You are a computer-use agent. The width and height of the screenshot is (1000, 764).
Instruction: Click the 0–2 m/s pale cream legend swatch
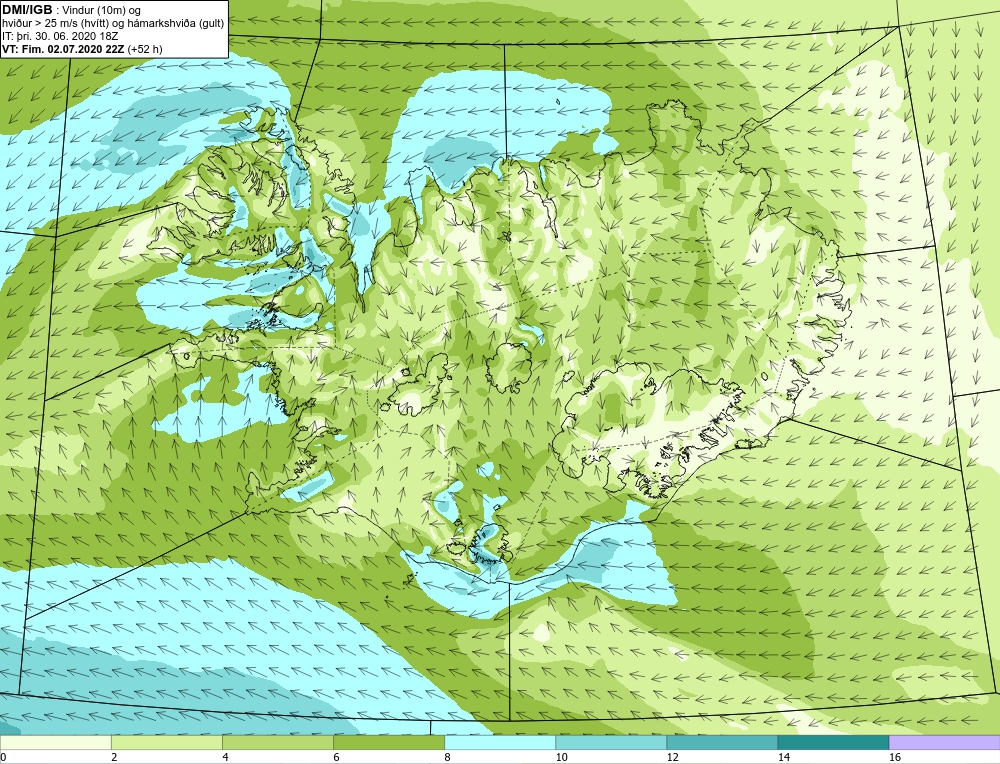(55, 742)
